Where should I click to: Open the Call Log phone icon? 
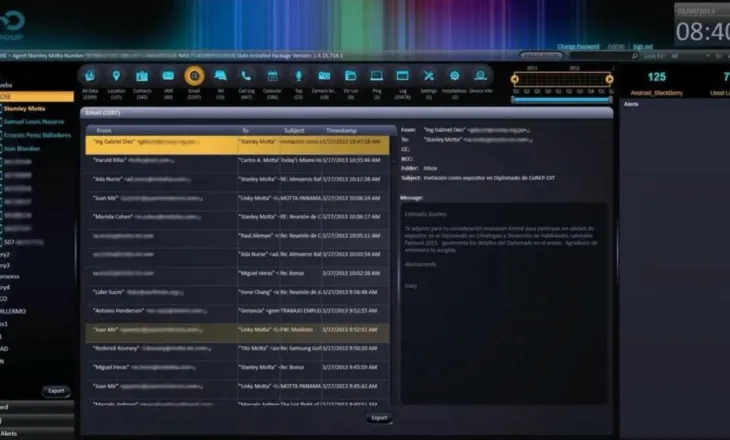246,76
